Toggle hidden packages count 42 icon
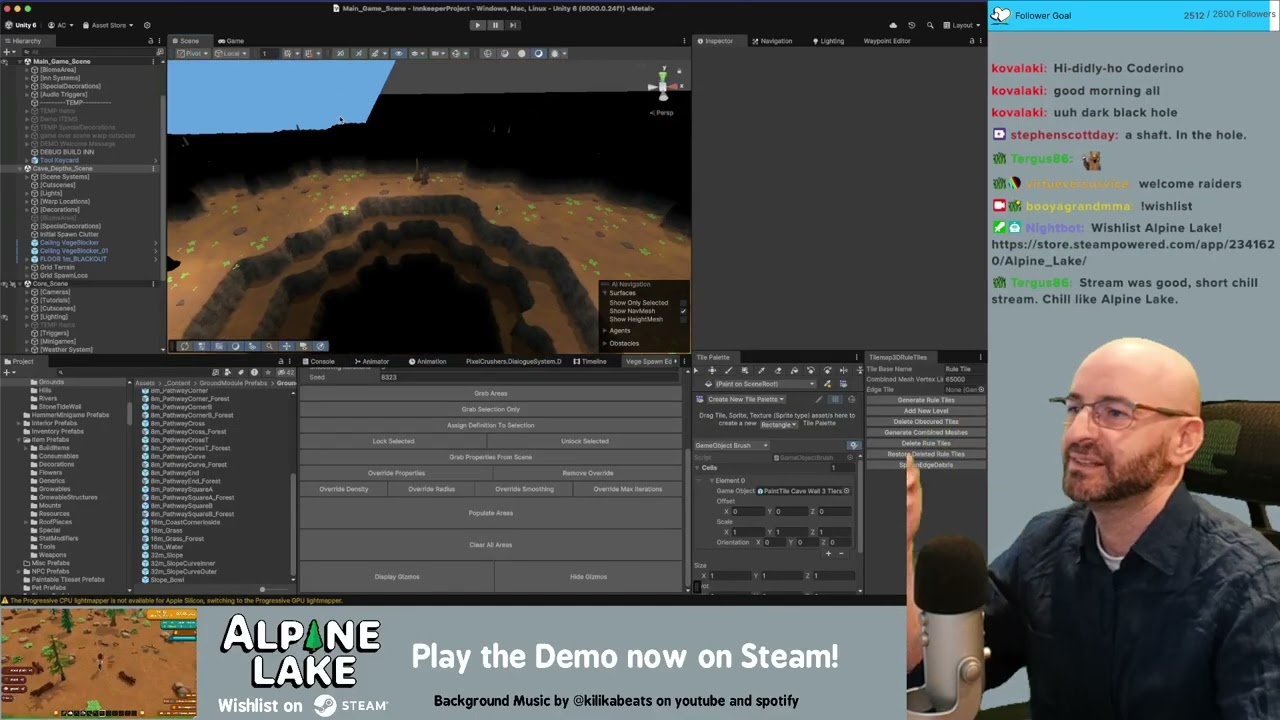 click(285, 372)
